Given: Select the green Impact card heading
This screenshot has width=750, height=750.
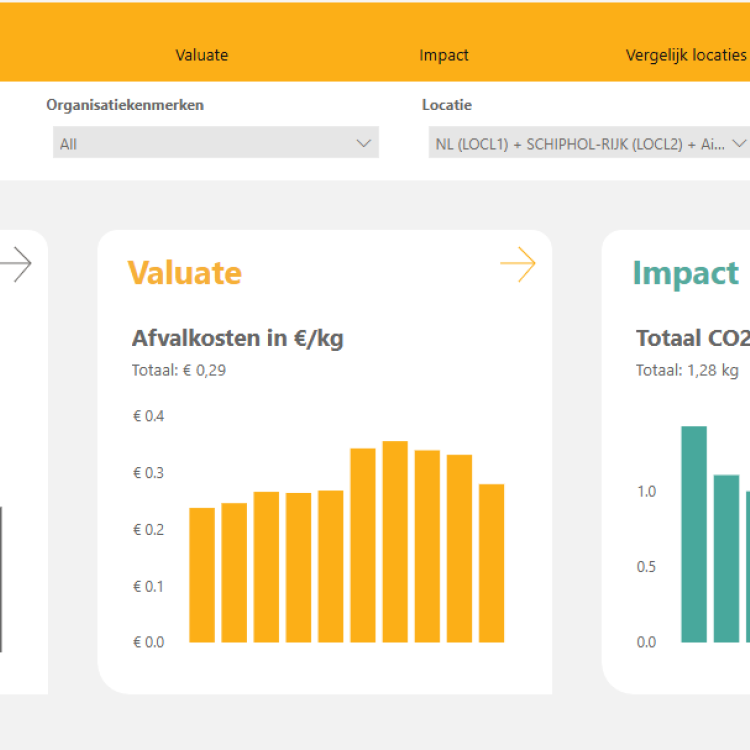Looking at the screenshot, I should [x=685, y=272].
